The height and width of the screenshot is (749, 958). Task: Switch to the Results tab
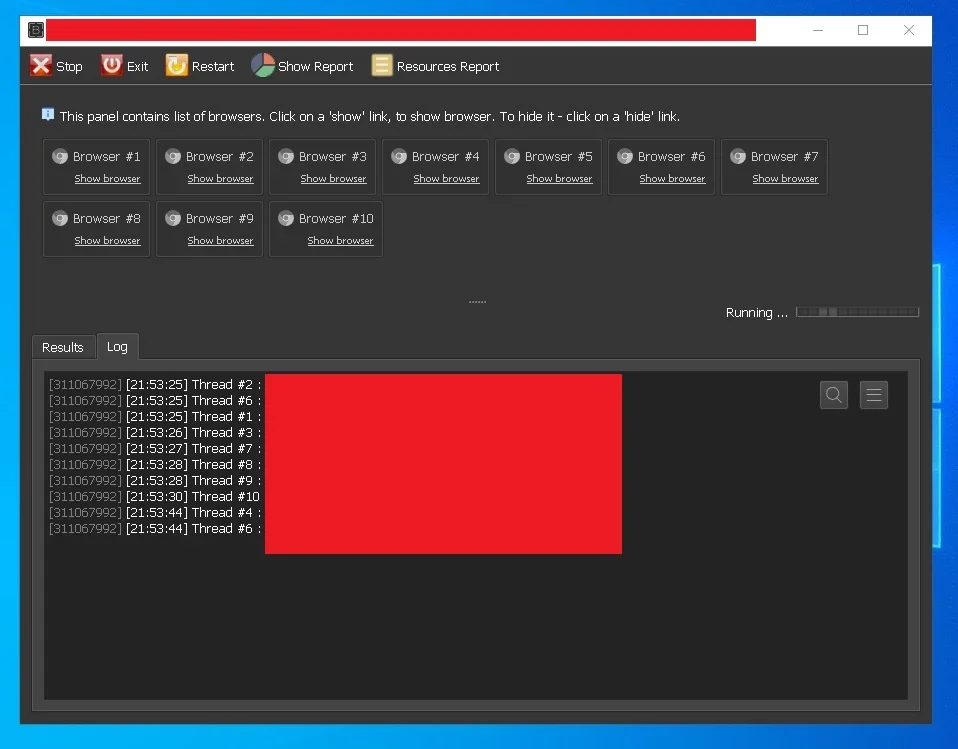[63, 347]
